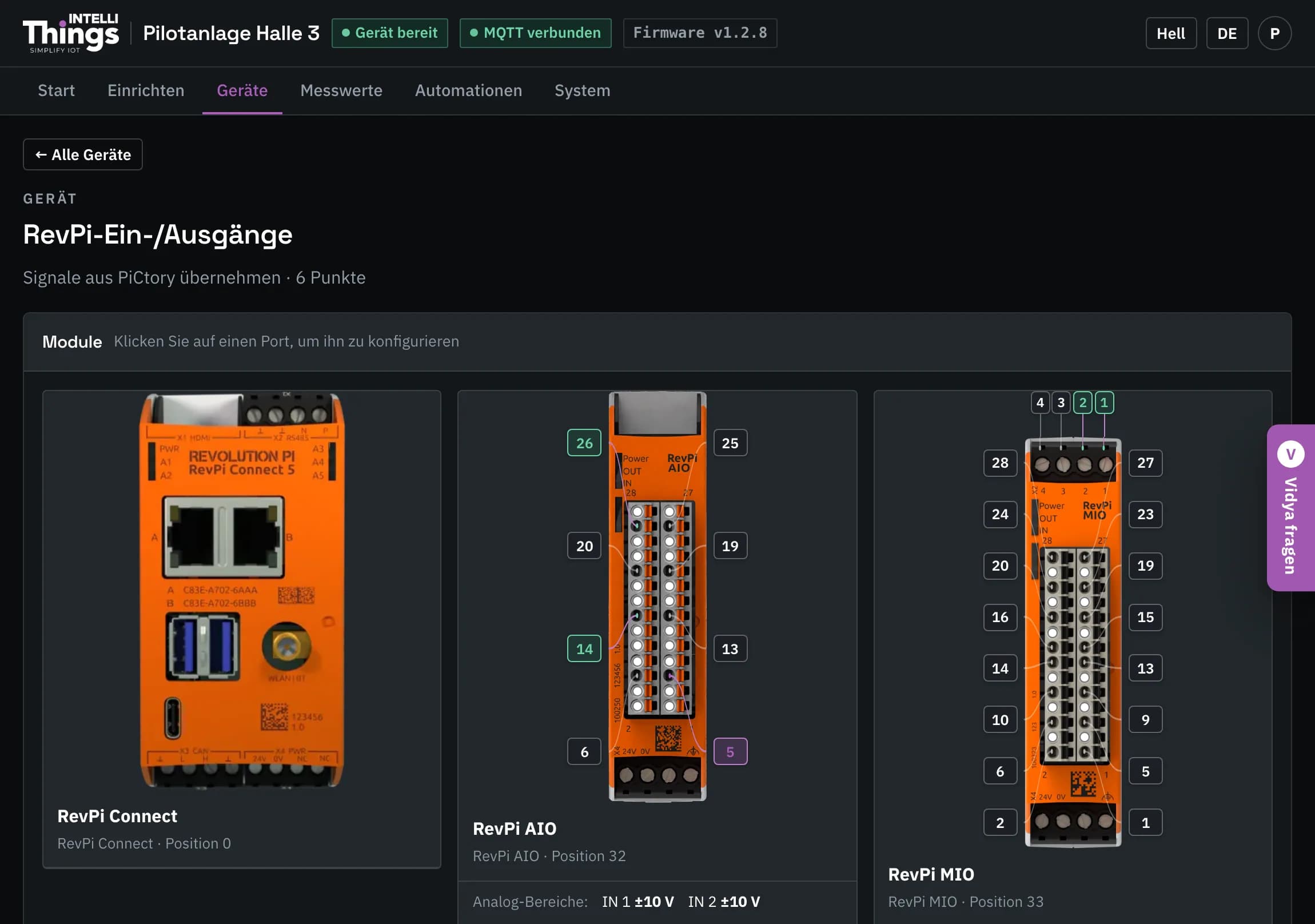Select the RevPi AIO module image
Image resolution: width=1315 pixels, height=924 pixels.
tap(657, 596)
